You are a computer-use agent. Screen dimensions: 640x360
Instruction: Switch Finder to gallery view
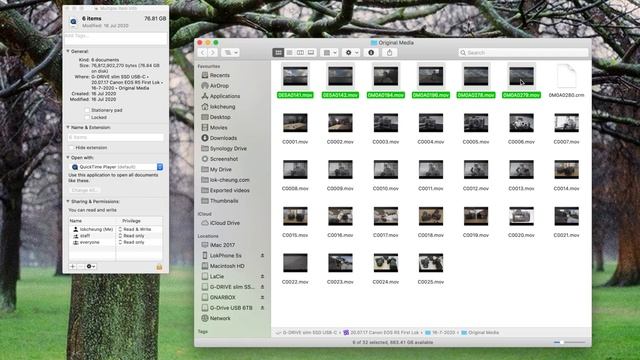[x=311, y=53]
